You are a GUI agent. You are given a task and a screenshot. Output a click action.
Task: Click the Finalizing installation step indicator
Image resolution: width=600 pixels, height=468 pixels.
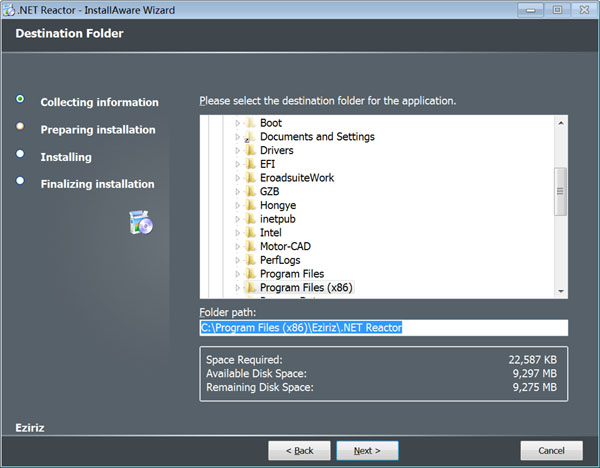20,181
